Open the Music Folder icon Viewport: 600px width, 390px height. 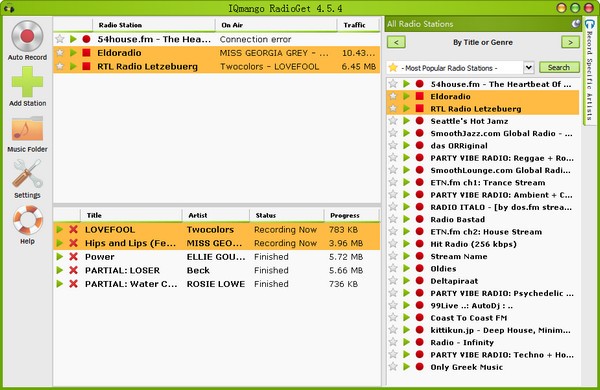click(x=27, y=129)
